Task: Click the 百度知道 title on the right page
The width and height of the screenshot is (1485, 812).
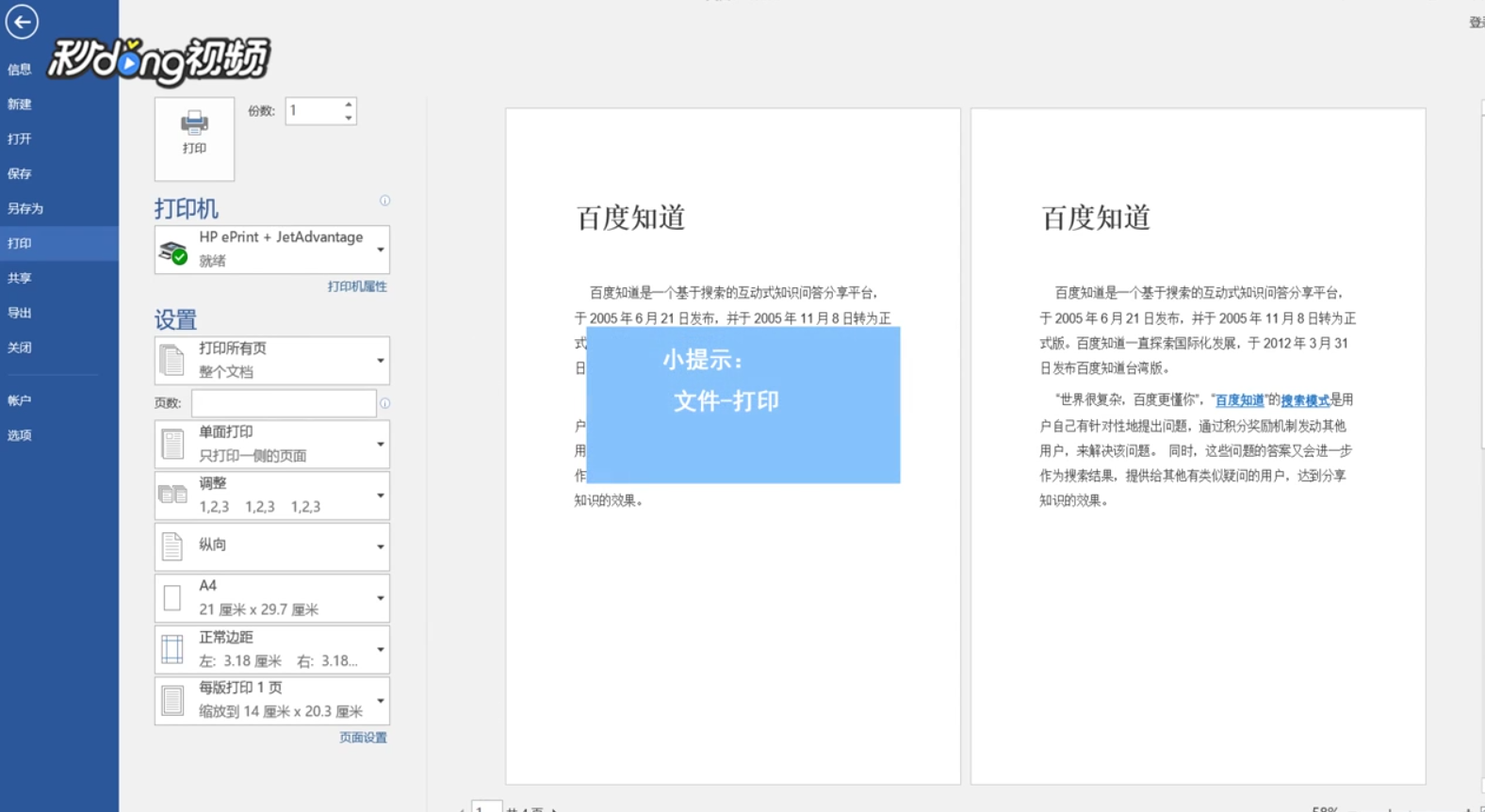Action: tap(1096, 218)
